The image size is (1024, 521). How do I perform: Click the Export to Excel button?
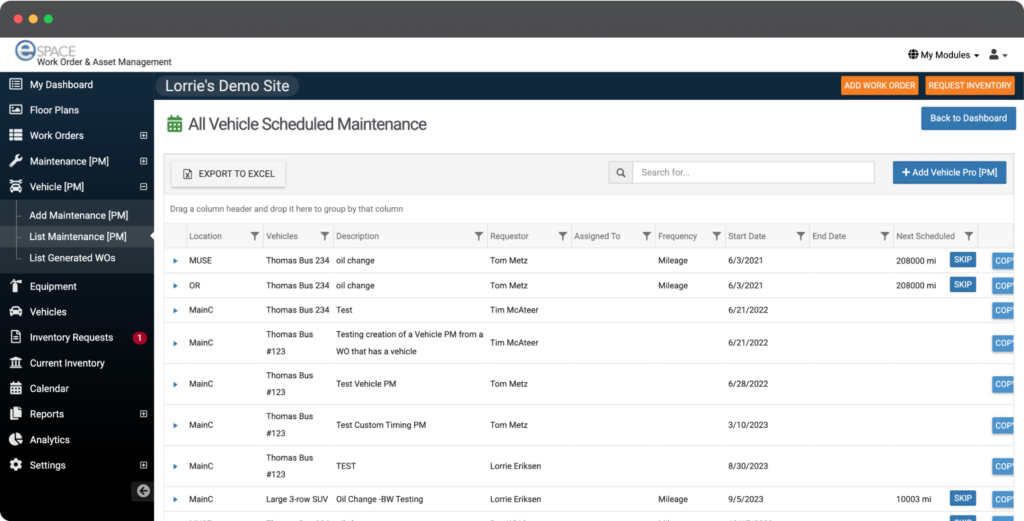[x=228, y=174]
